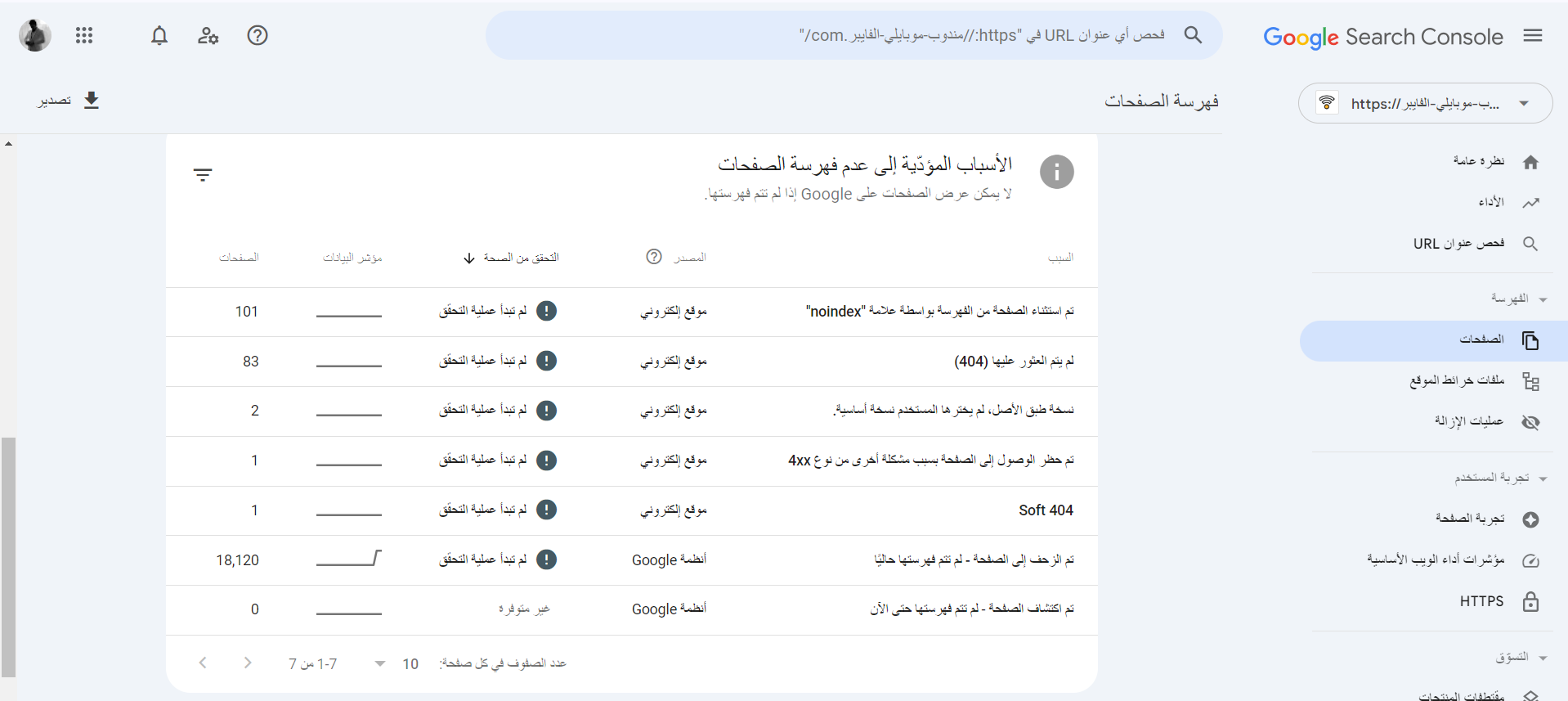
Task: Open the Google apps grid
Action: [x=84, y=35]
